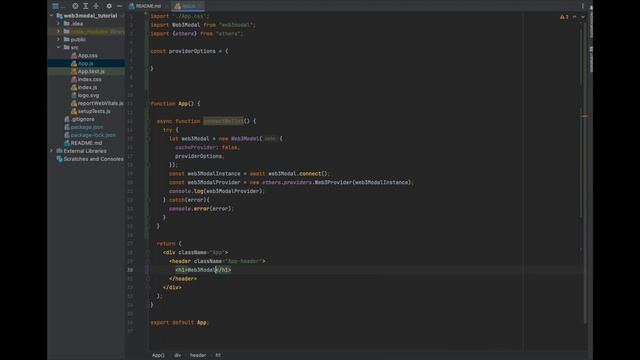Screen dimensions: 640x360
Task: Open index.css file
Action: click(x=89, y=79)
